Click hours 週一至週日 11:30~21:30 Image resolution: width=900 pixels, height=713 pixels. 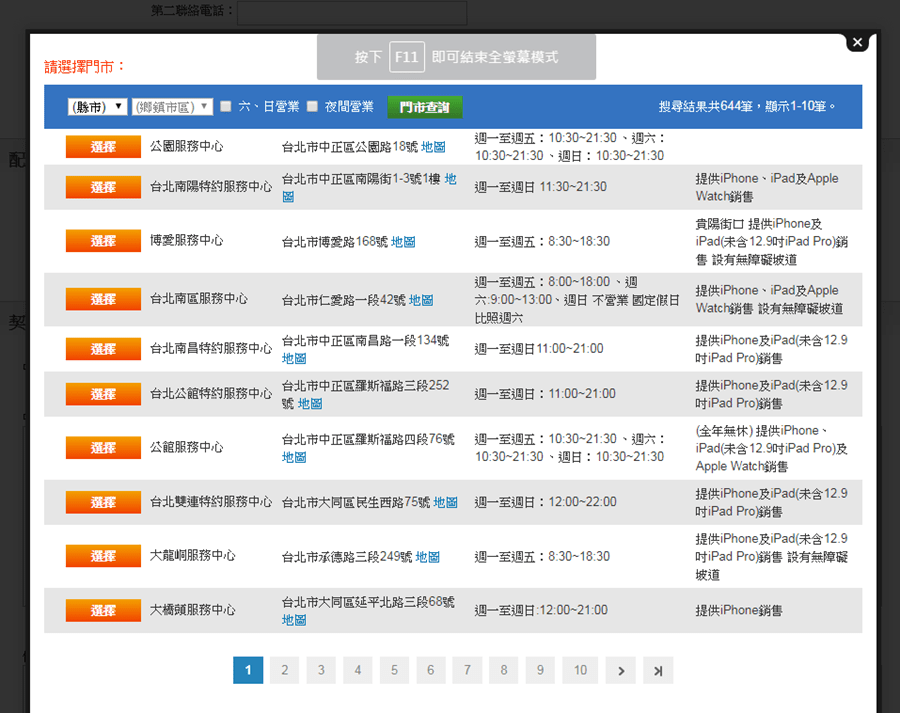click(541, 187)
